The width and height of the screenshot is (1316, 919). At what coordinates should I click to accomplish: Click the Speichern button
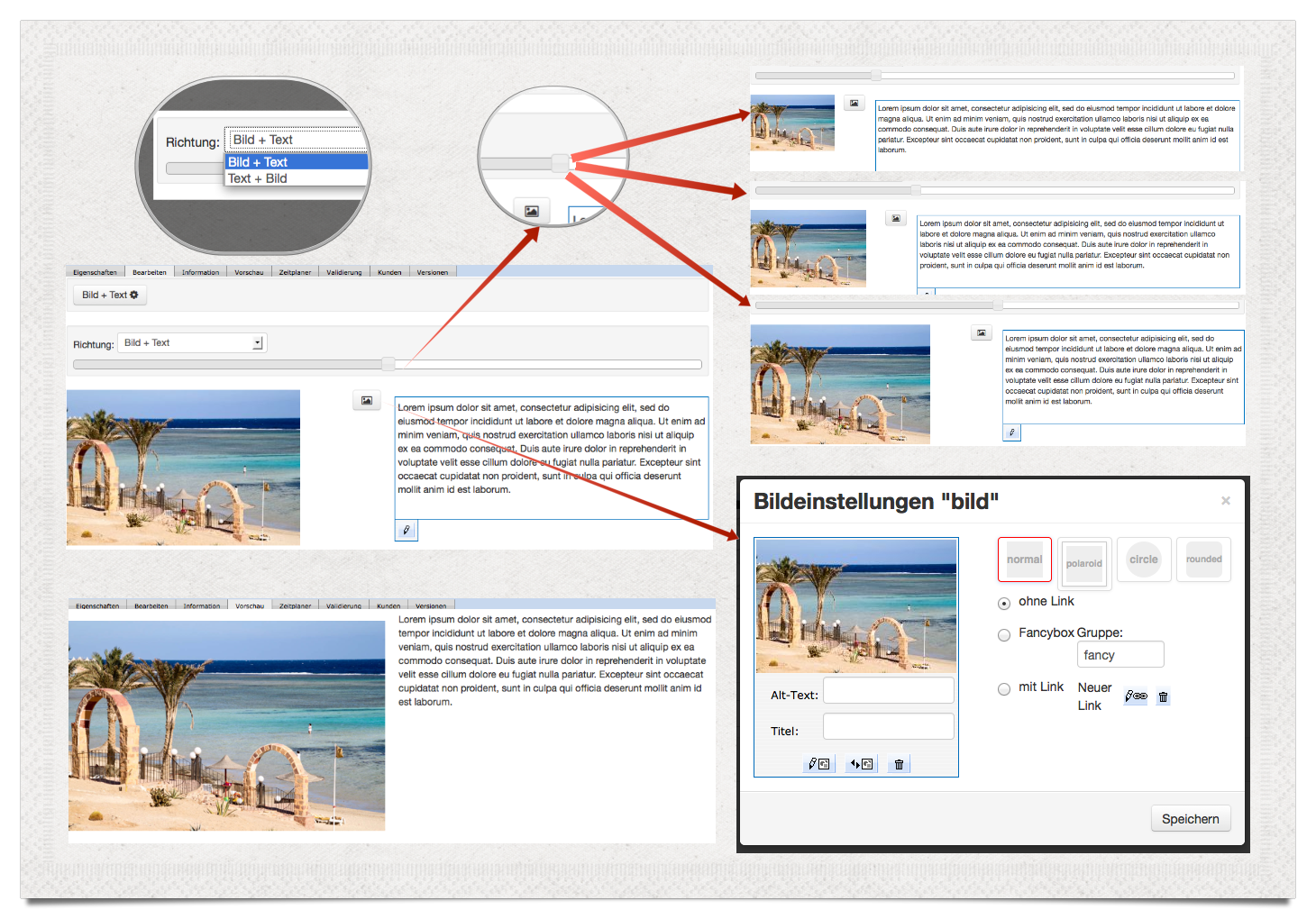1190,819
